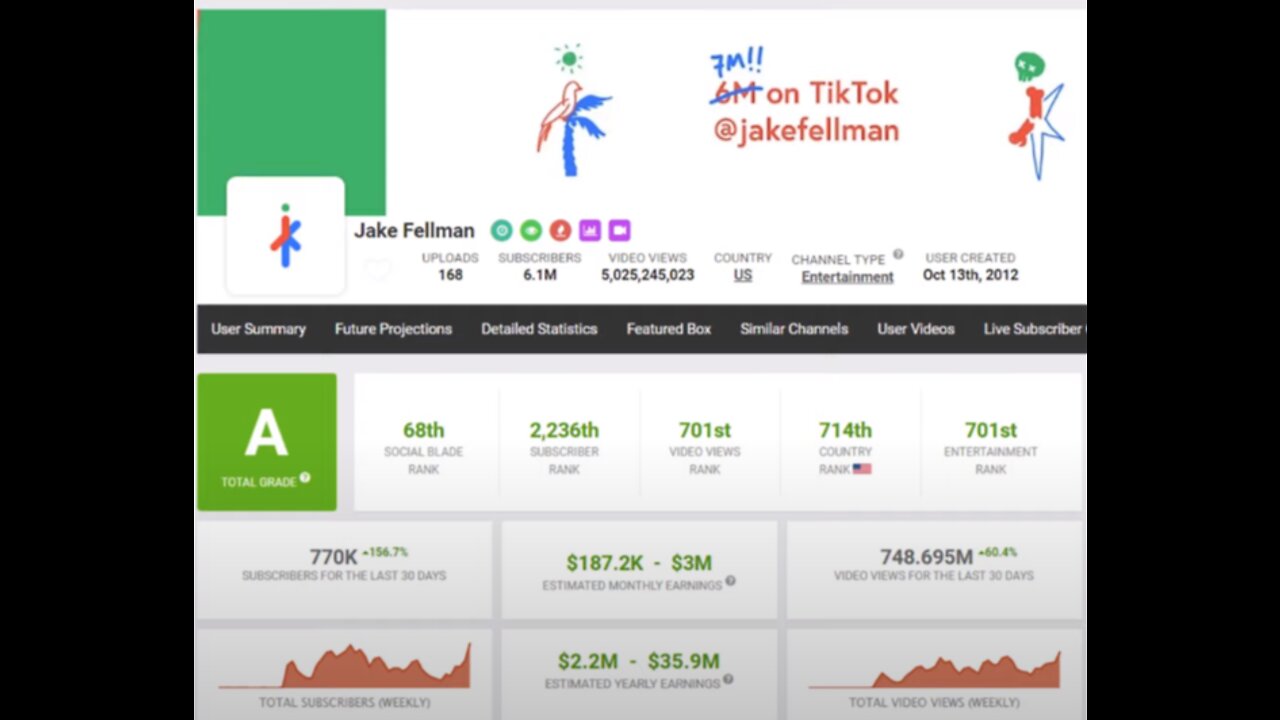Open the User Summary tab
This screenshot has height=720, width=1280.
tap(258, 329)
